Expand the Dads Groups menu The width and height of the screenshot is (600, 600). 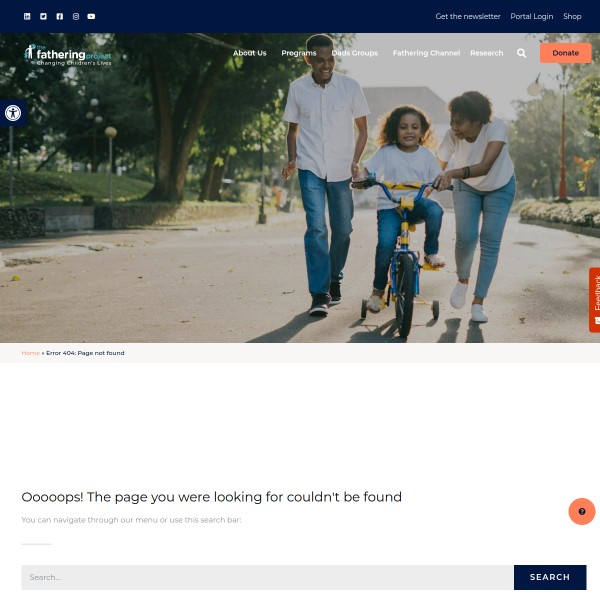[355, 53]
